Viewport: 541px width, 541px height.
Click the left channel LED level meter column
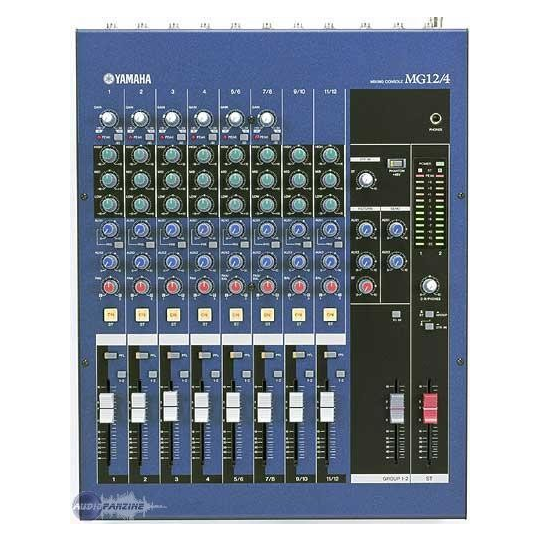point(420,210)
